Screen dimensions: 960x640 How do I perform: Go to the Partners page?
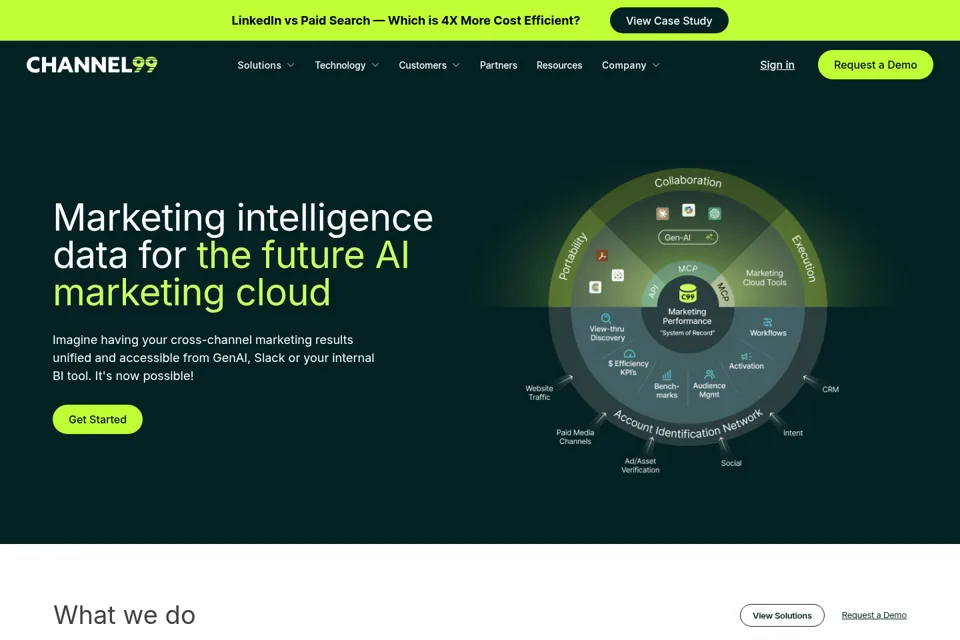pyautogui.click(x=498, y=65)
